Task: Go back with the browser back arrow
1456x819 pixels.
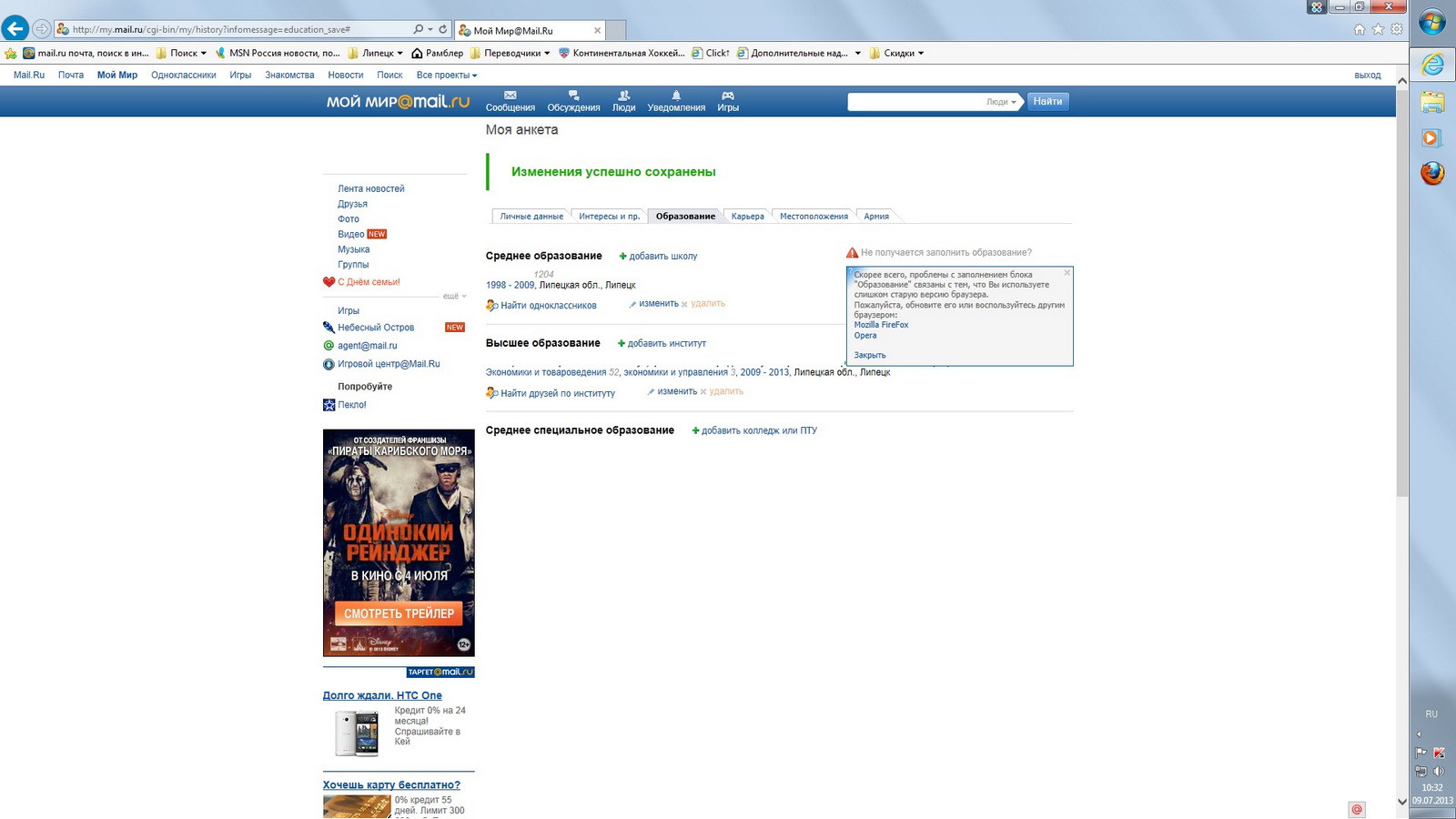Action: 15,29
